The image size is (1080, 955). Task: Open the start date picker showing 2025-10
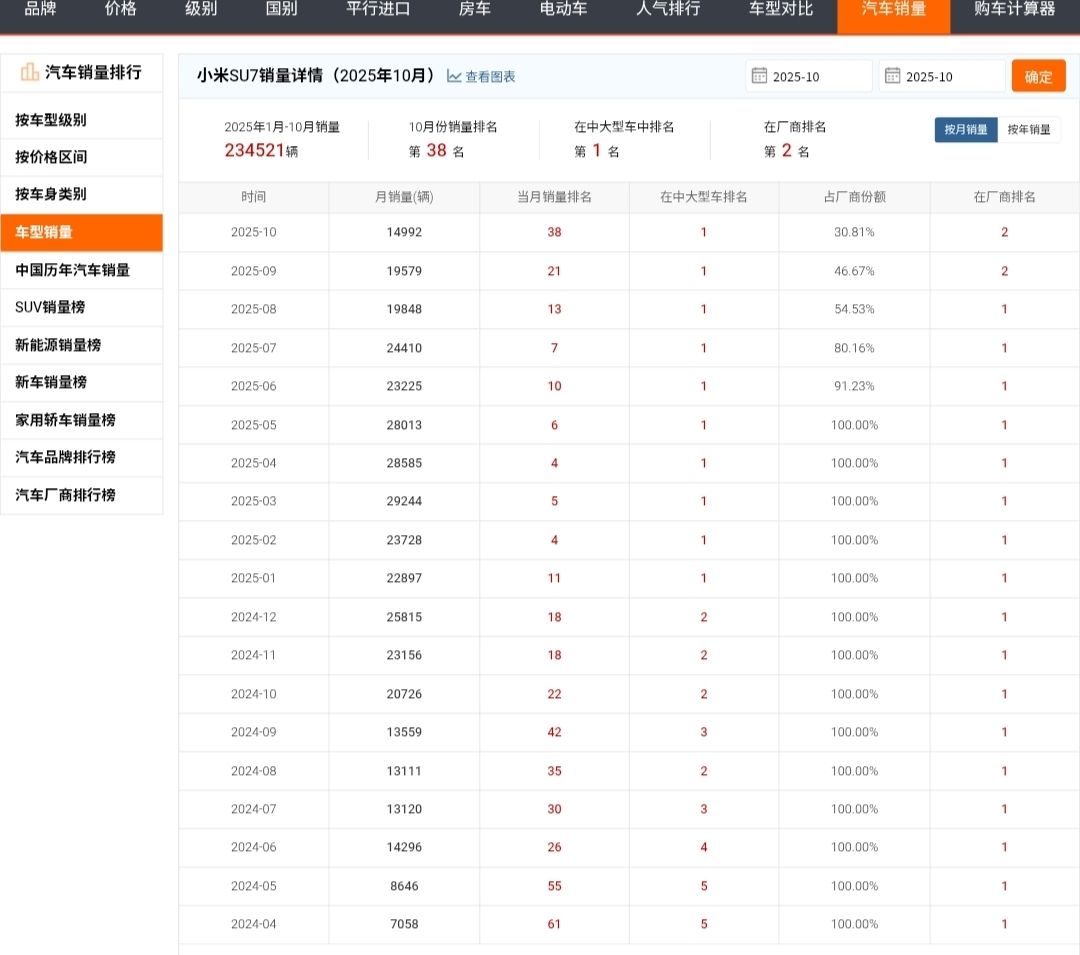pyautogui.click(x=809, y=76)
